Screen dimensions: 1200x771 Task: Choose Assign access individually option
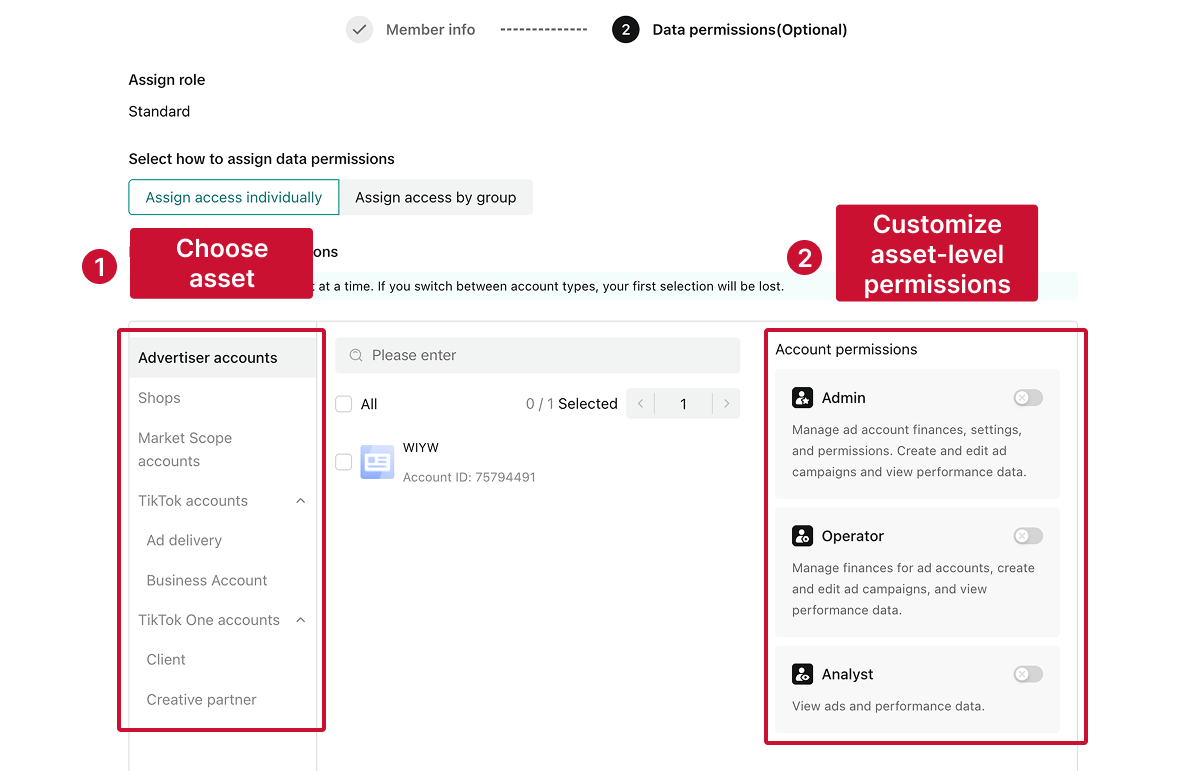click(234, 197)
